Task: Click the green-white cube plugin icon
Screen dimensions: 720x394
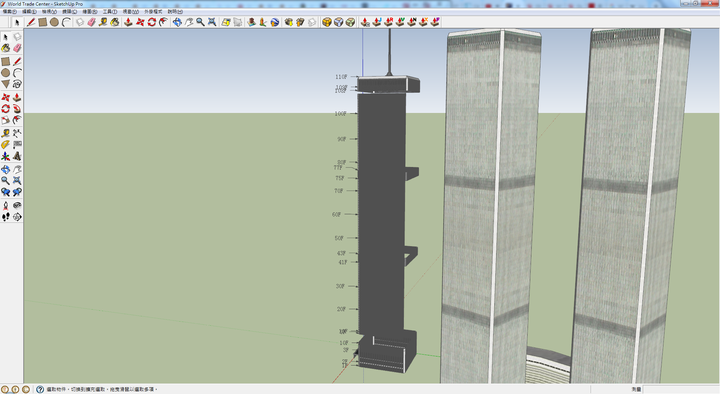Action: (350, 22)
